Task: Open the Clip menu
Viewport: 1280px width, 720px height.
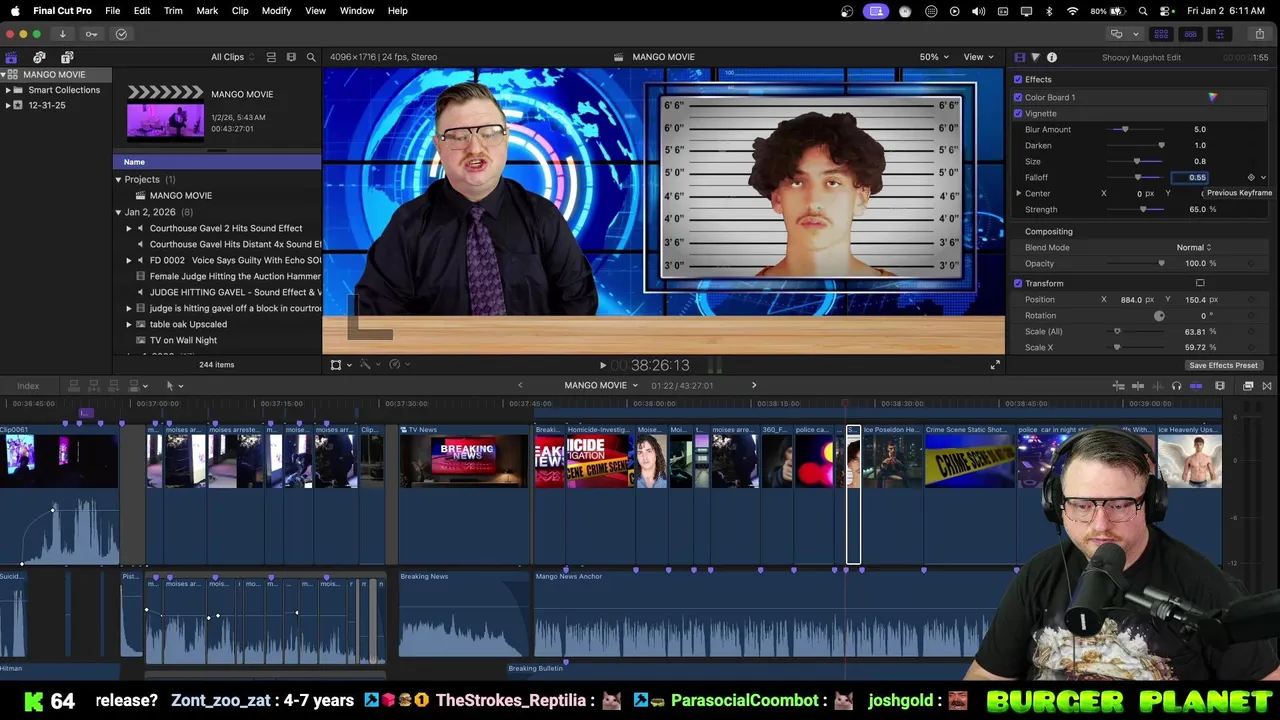Action: coord(240,10)
